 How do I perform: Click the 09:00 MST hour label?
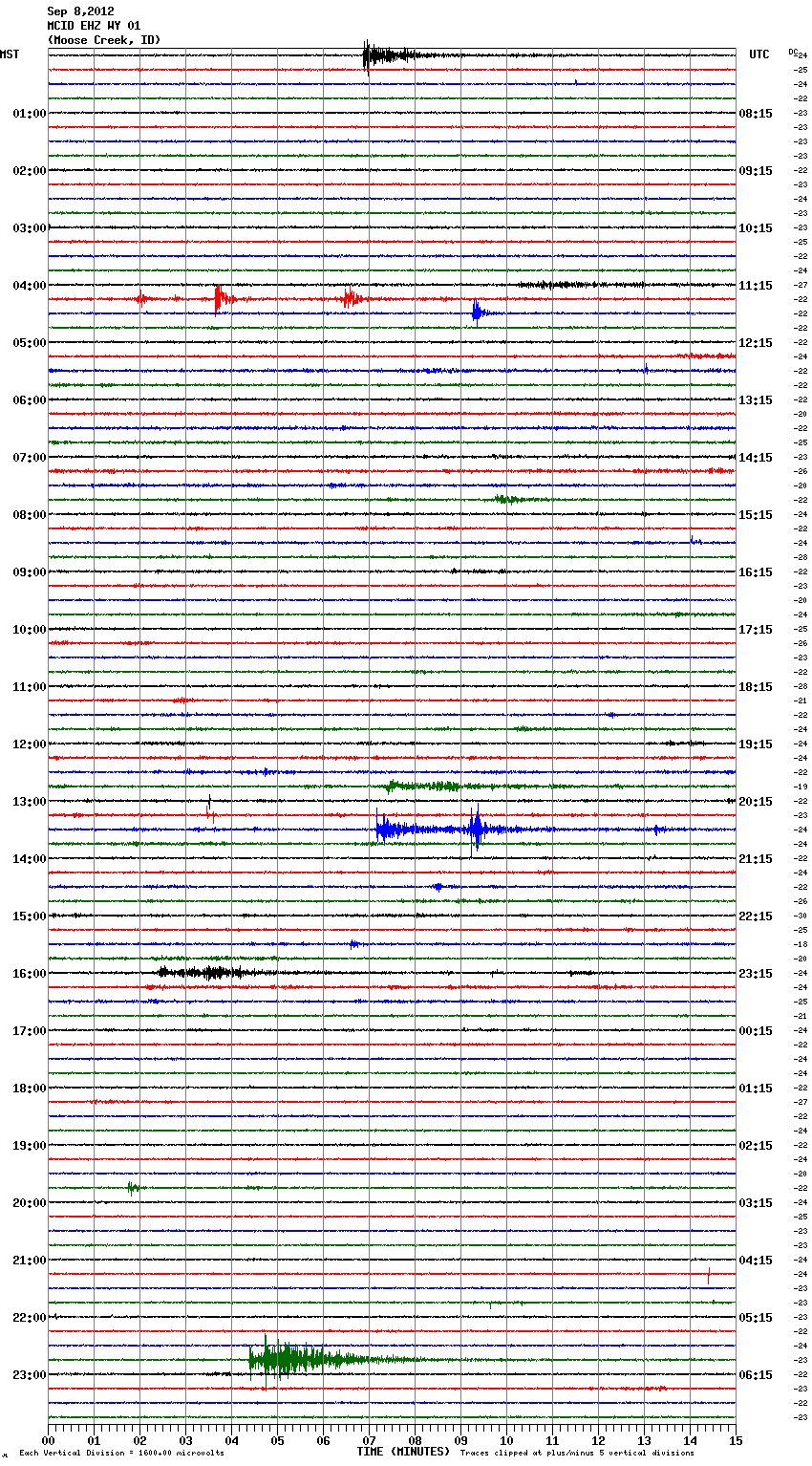(x=29, y=572)
